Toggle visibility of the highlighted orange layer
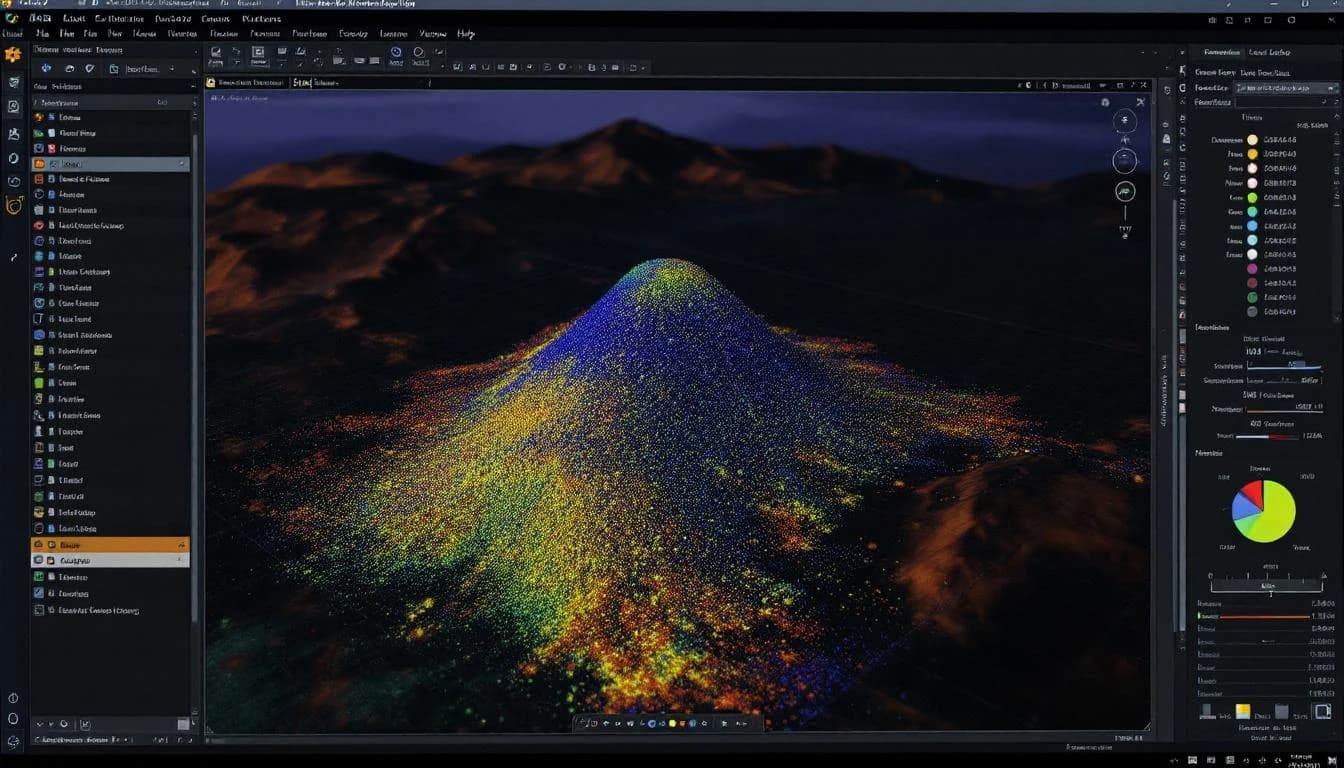 pos(39,545)
